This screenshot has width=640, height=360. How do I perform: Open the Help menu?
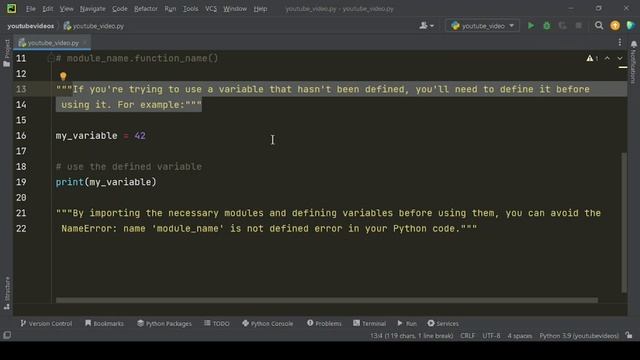(260, 9)
